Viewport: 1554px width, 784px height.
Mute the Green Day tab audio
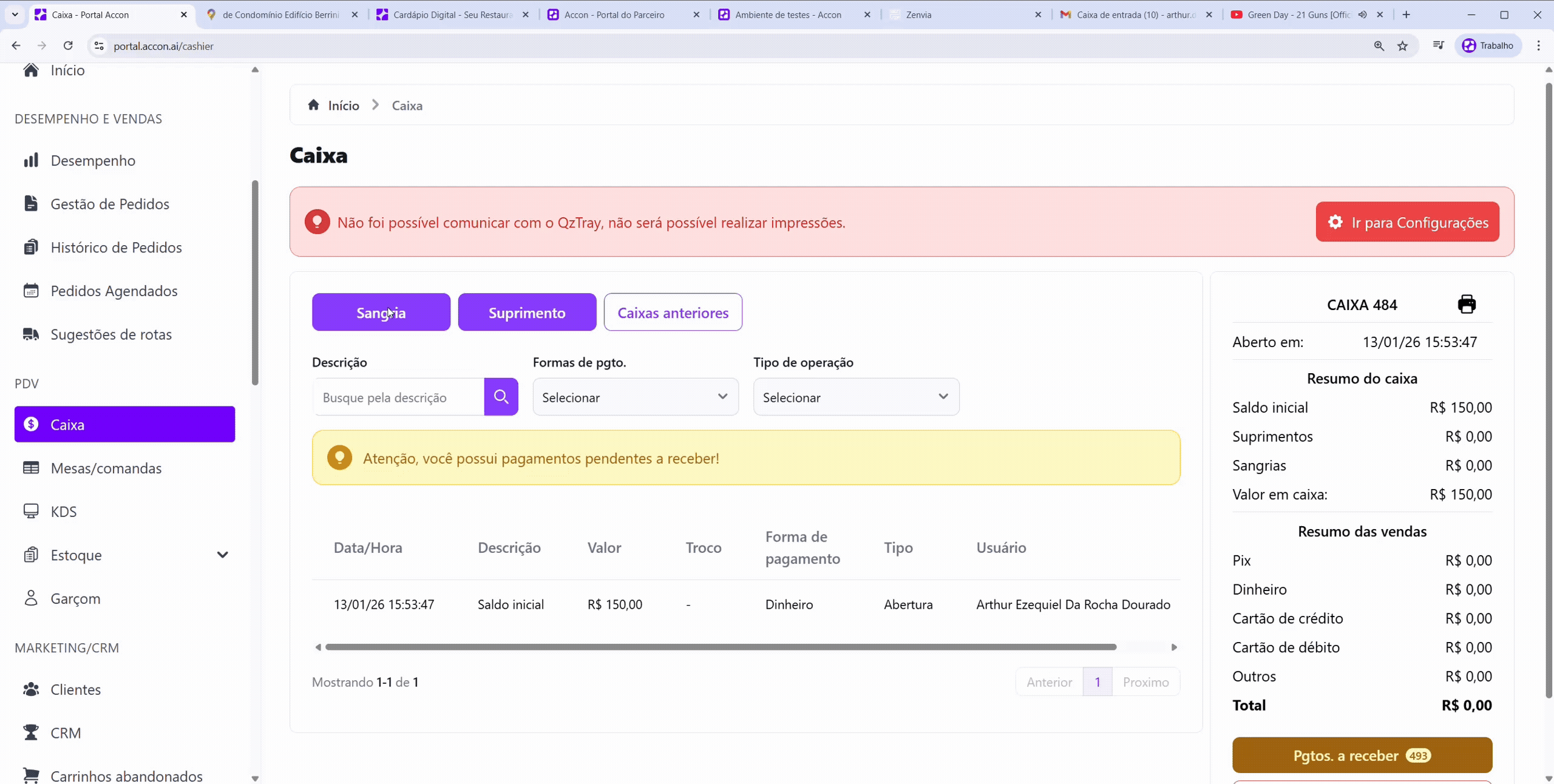pos(1362,15)
